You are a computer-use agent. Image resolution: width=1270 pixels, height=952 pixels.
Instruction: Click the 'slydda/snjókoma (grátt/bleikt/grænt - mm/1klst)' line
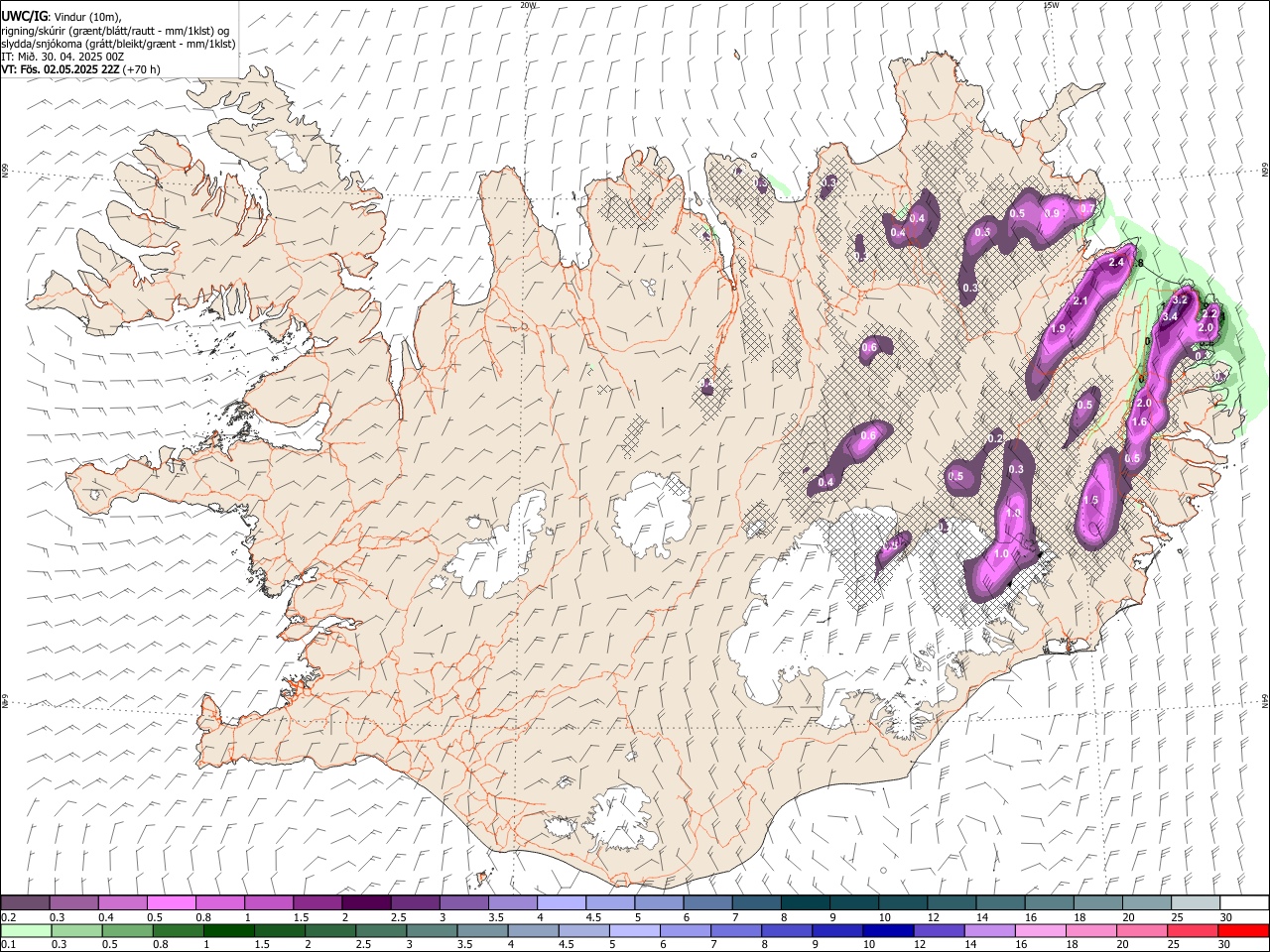click(x=118, y=44)
